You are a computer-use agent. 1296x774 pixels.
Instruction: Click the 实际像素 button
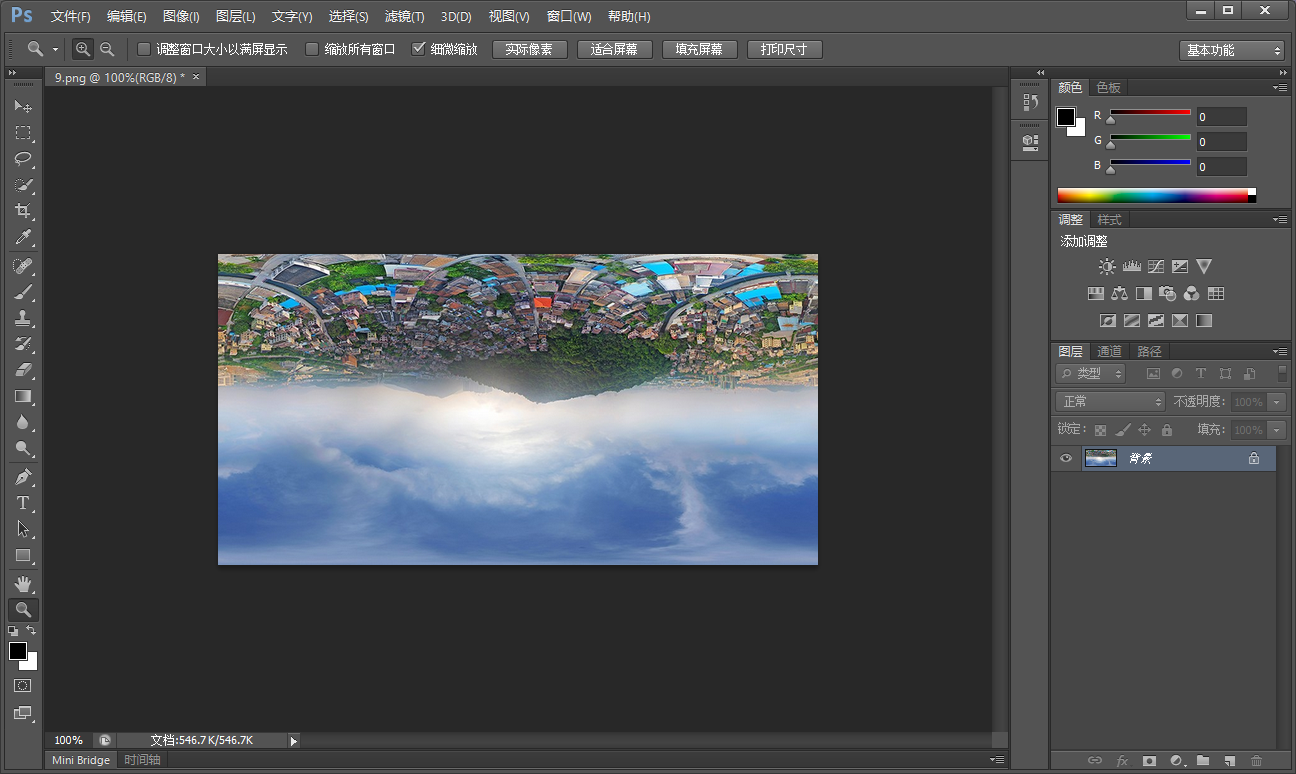click(x=529, y=49)
